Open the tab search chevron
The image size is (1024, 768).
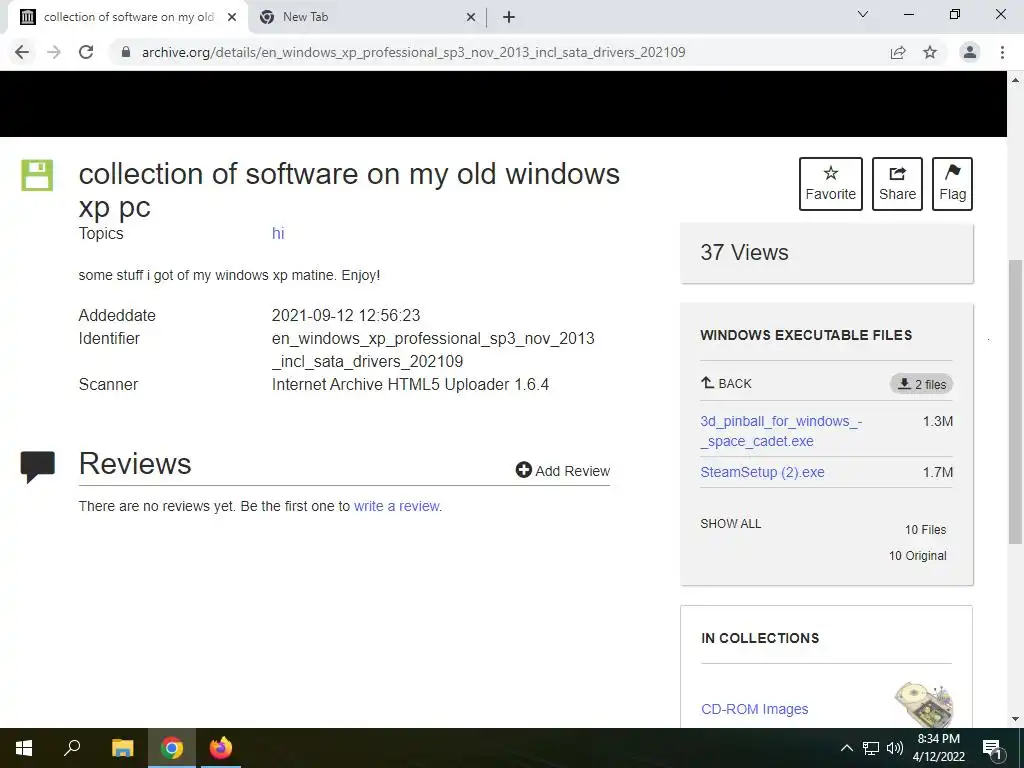[x=863, y=14]
